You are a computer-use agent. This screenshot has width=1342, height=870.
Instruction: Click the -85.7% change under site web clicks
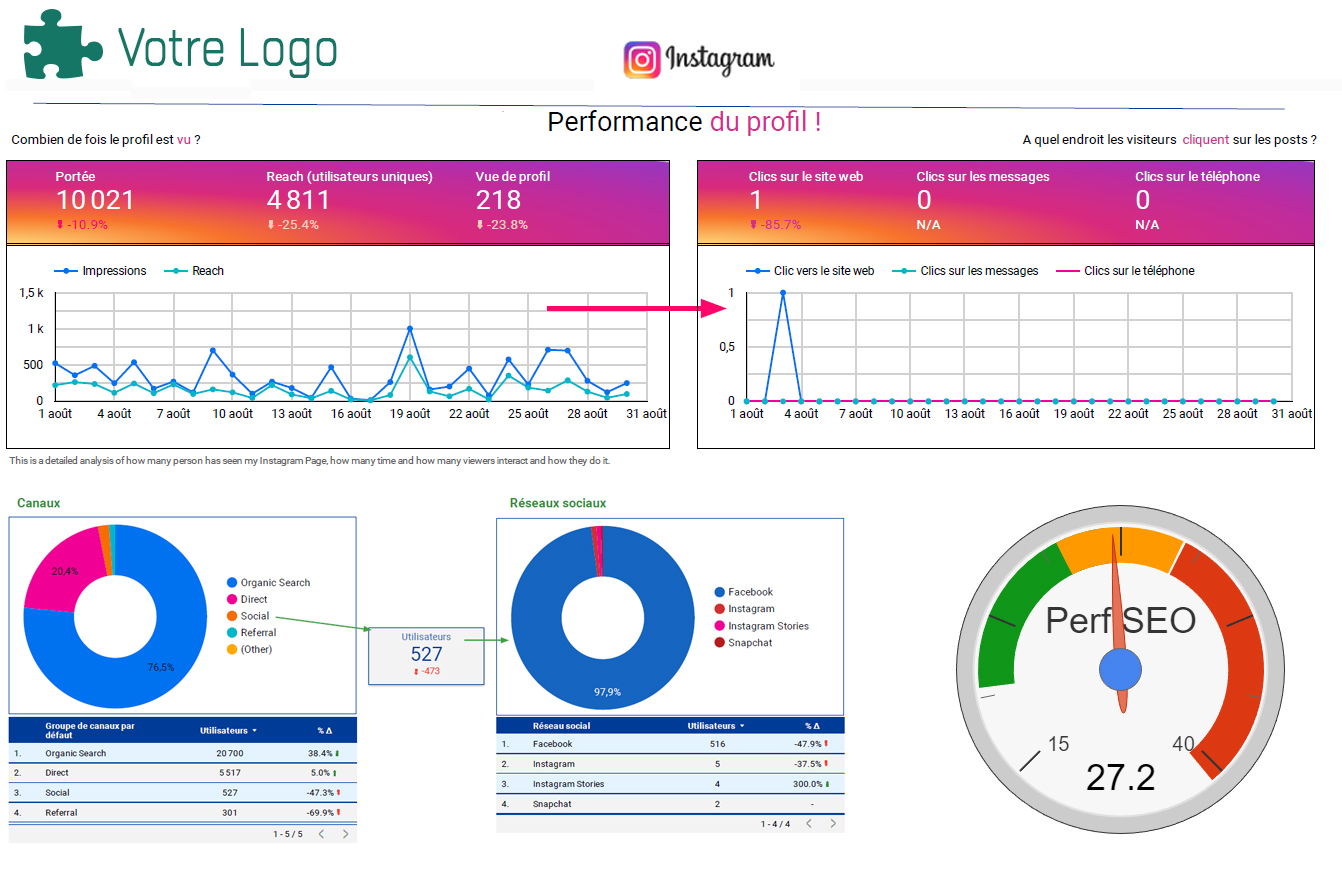[x=775, y=225]
